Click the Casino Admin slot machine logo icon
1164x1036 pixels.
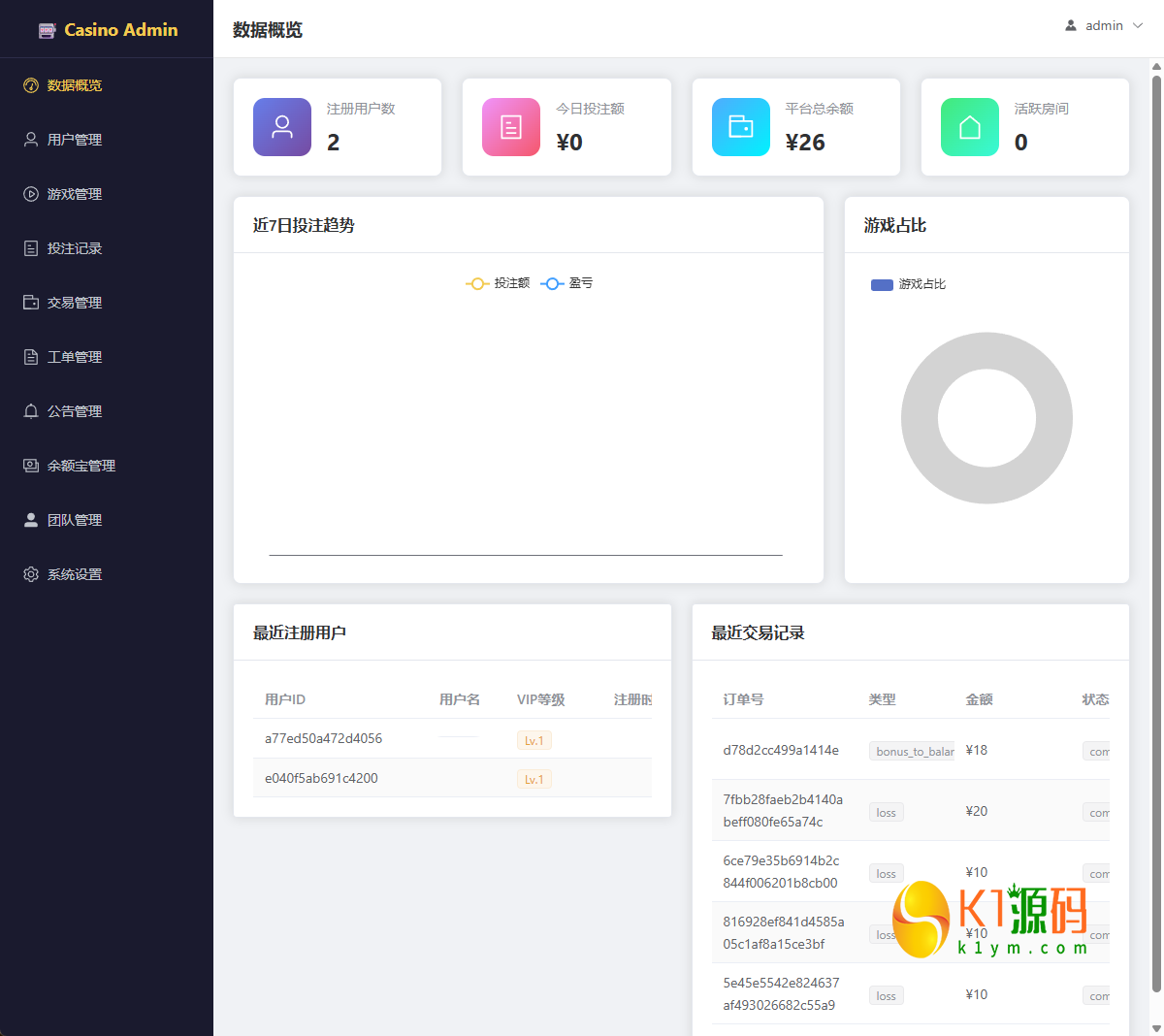click(x=48, y=30)
